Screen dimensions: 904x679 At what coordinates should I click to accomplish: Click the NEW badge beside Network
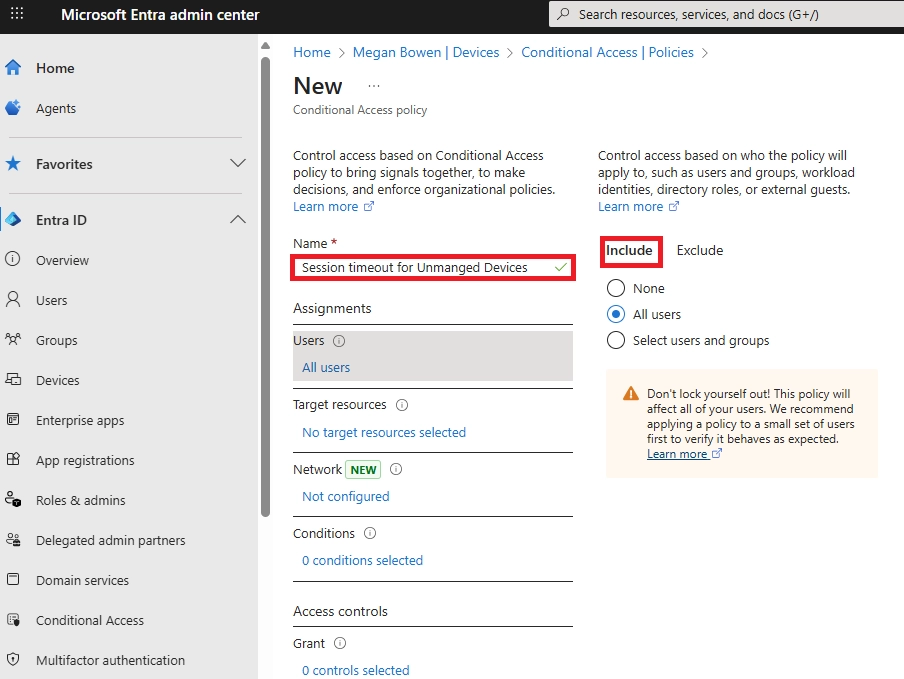(363, 470)
